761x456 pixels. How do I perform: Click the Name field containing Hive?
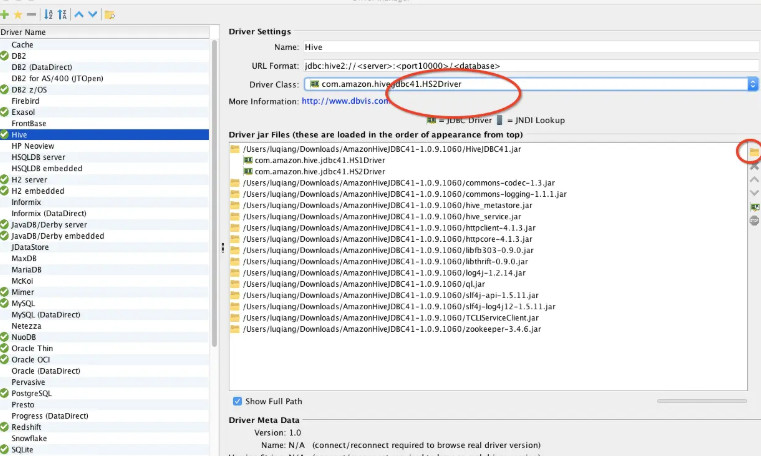[x=531, y=47]
